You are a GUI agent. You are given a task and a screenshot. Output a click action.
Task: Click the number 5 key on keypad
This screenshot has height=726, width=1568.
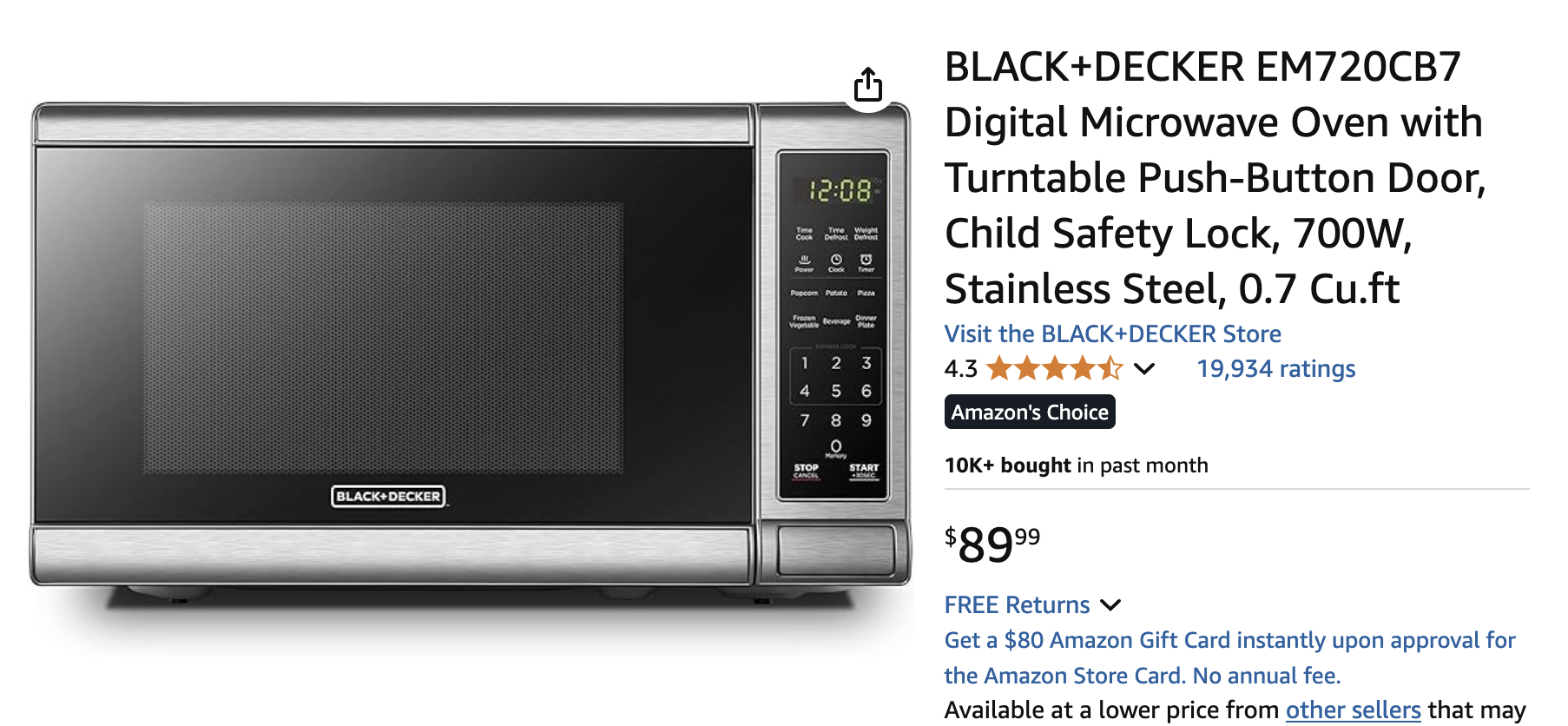coord(836,391)
